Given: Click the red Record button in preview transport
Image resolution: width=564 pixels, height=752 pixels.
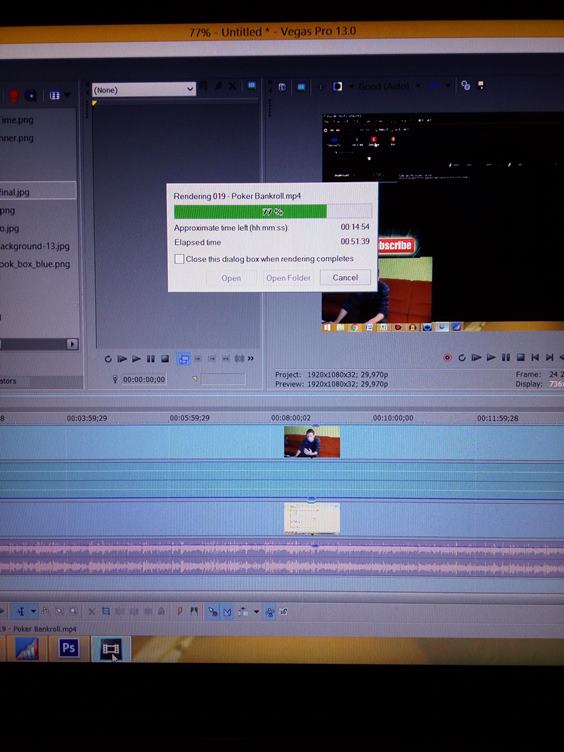Looking at the screenshot, I should [x=447, y=357].
